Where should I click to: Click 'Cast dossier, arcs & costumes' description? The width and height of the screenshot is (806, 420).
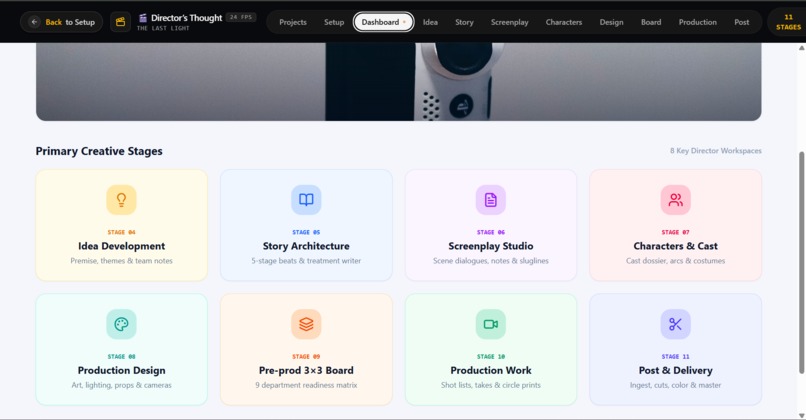675,261
